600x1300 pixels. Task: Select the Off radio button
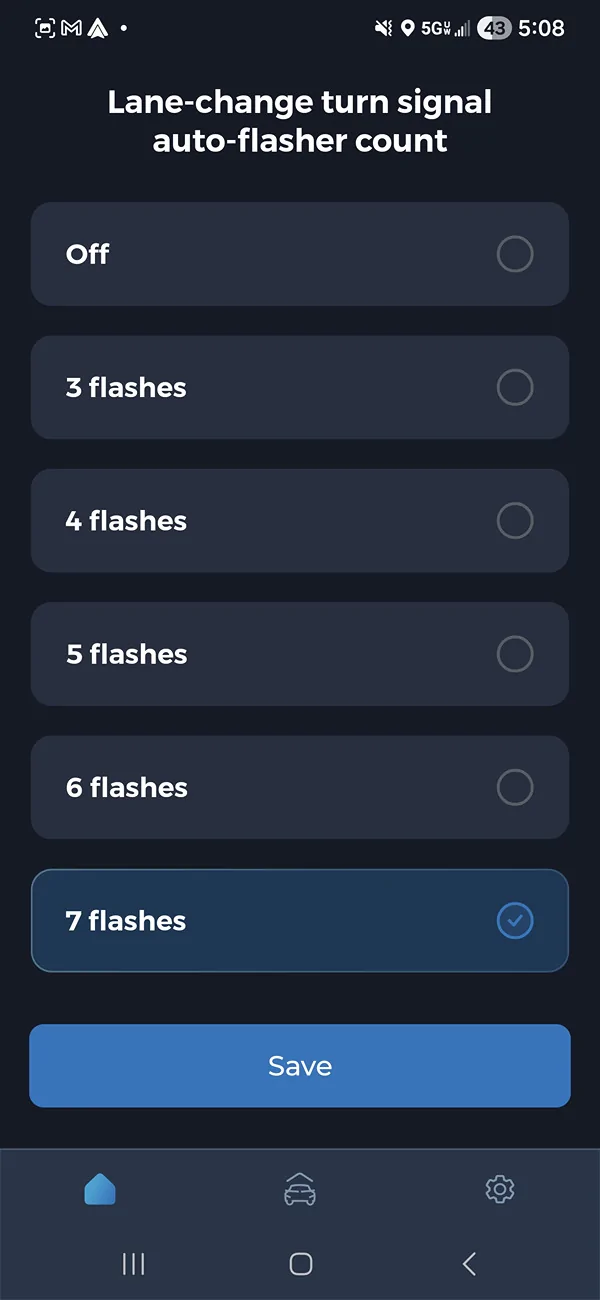pos(515,254)
